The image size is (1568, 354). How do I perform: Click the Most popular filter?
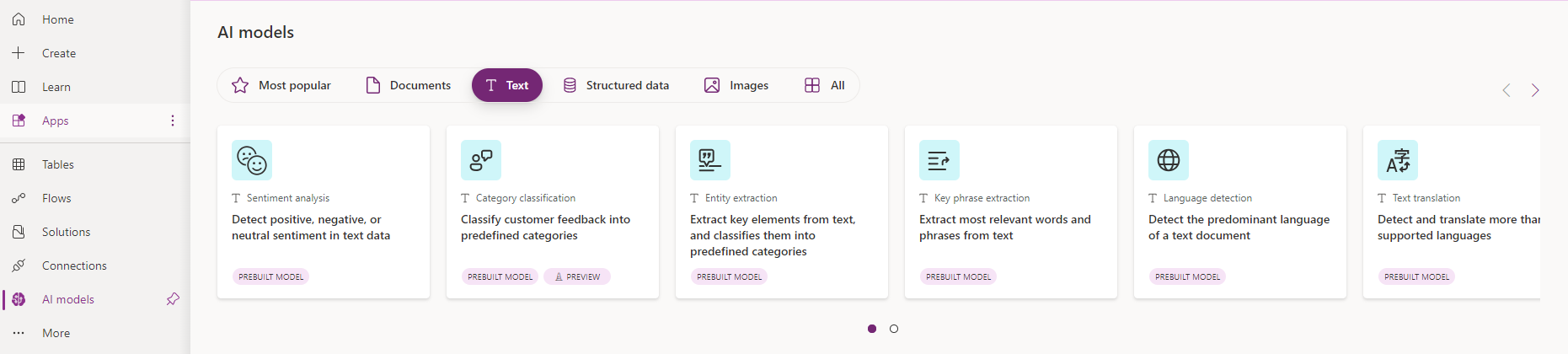281,85
